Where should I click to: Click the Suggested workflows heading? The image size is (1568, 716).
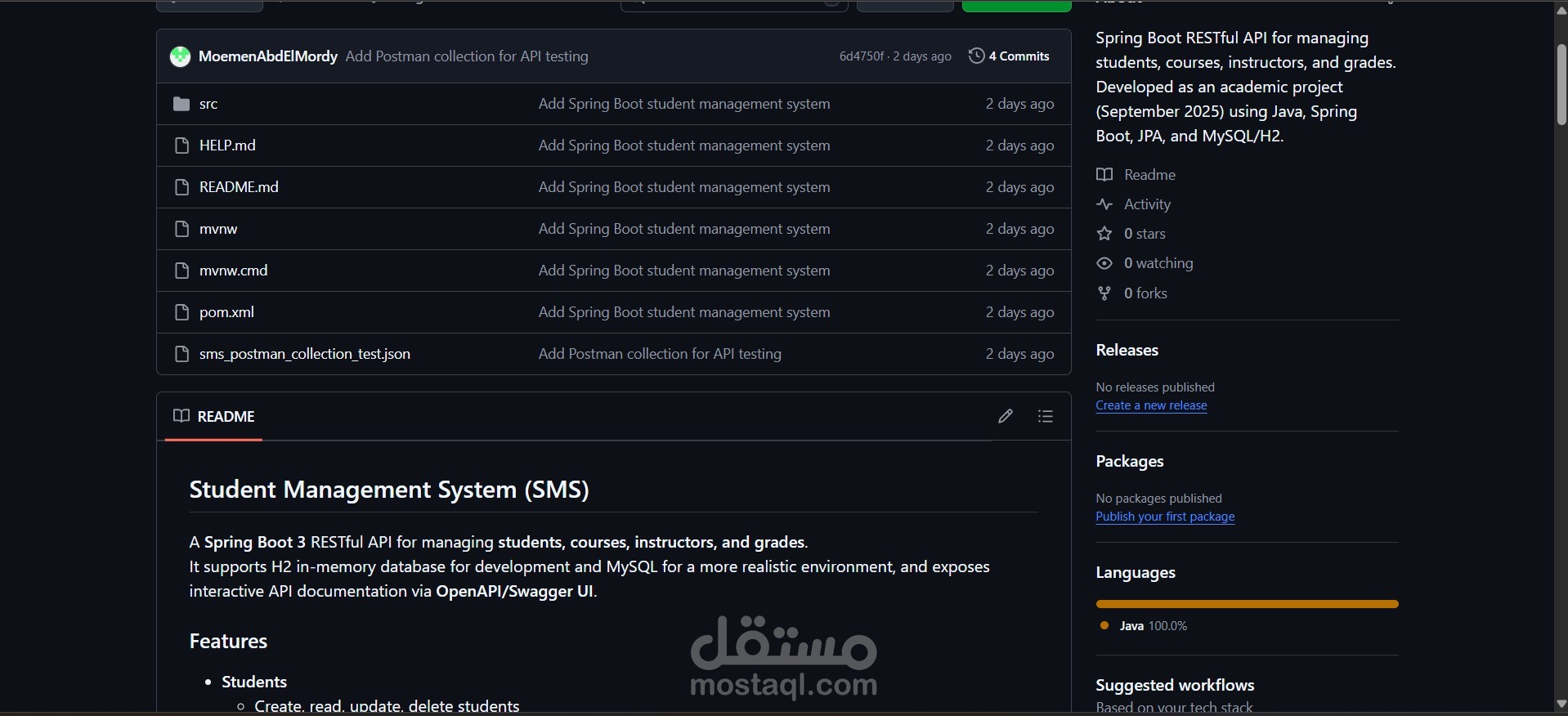pyautogui.click(x=1175, y=685)
